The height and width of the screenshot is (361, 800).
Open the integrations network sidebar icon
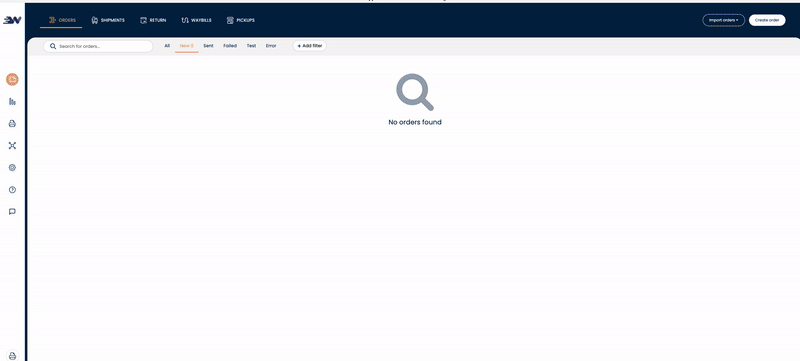point(12,145)
